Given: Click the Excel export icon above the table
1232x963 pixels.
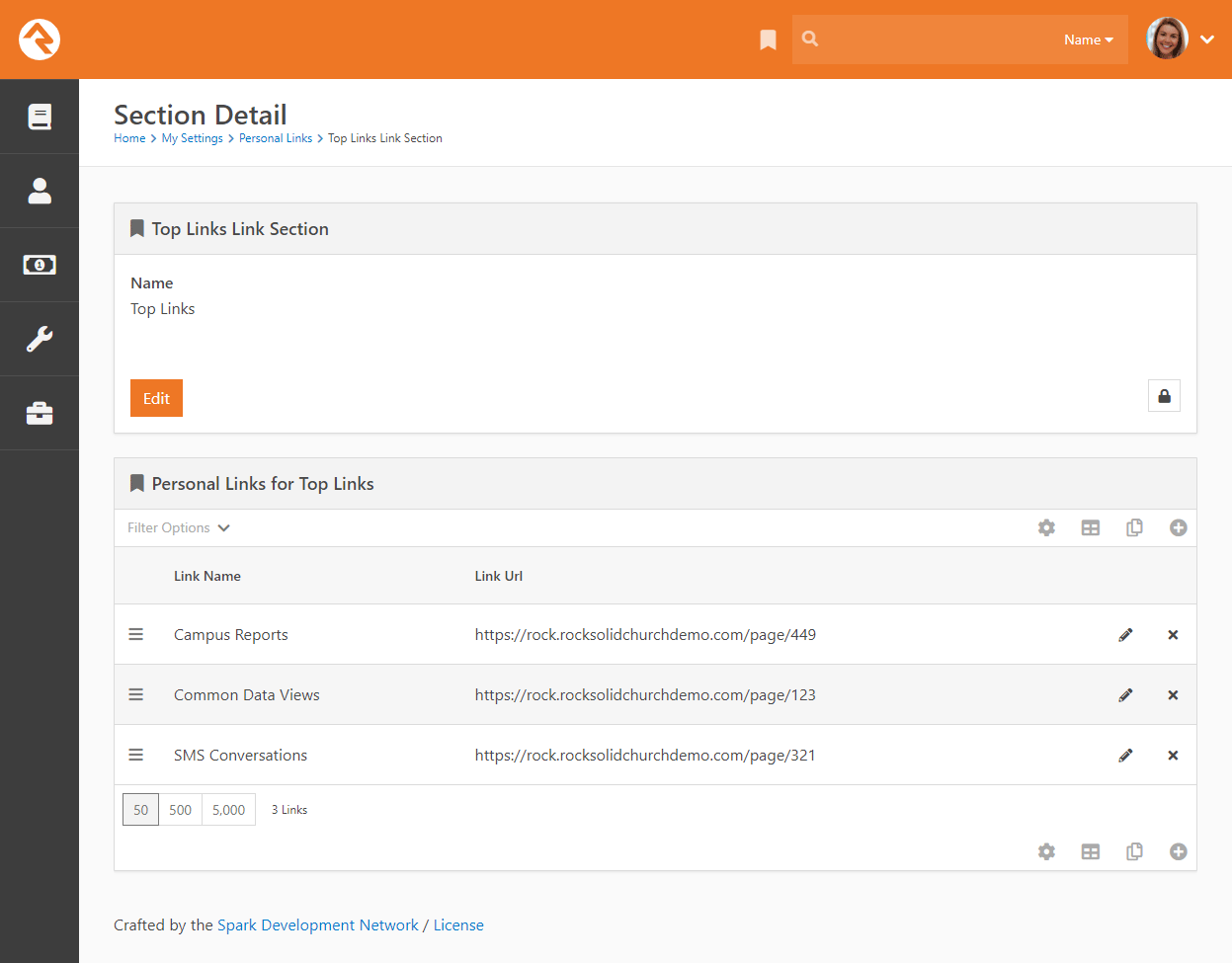Looking at the screenshot, I should tap(1091, 528).
